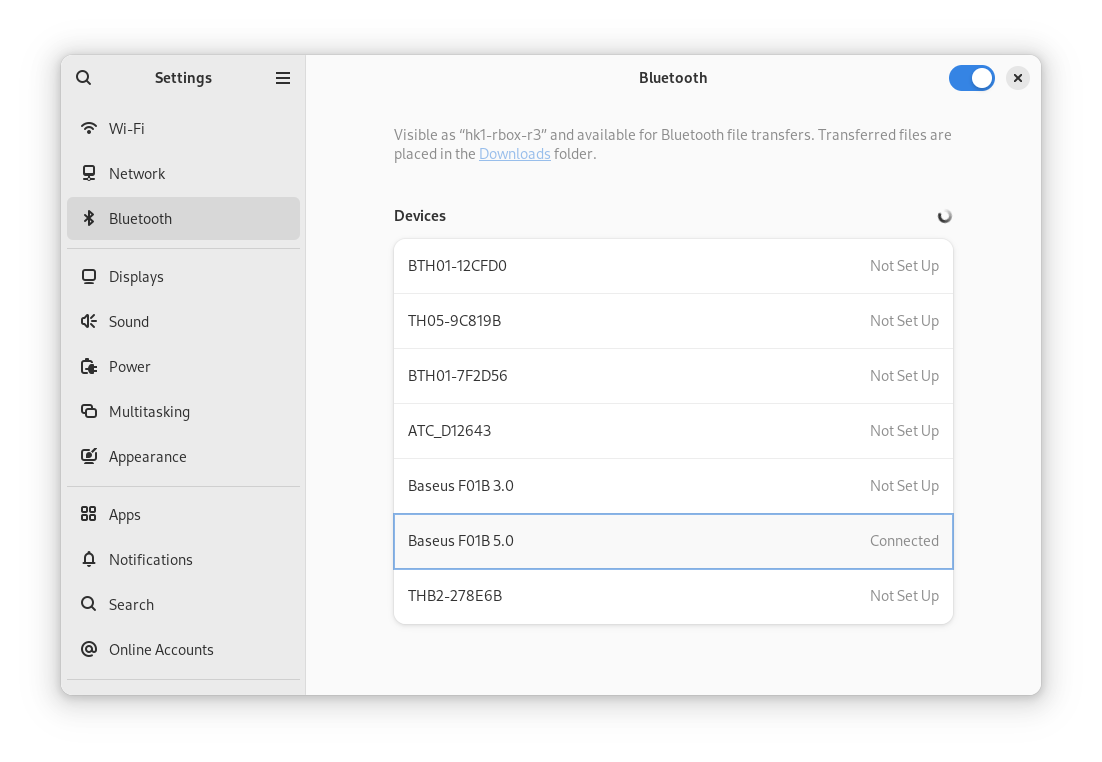Select device BTH01-12CFD0

[673, 266]
